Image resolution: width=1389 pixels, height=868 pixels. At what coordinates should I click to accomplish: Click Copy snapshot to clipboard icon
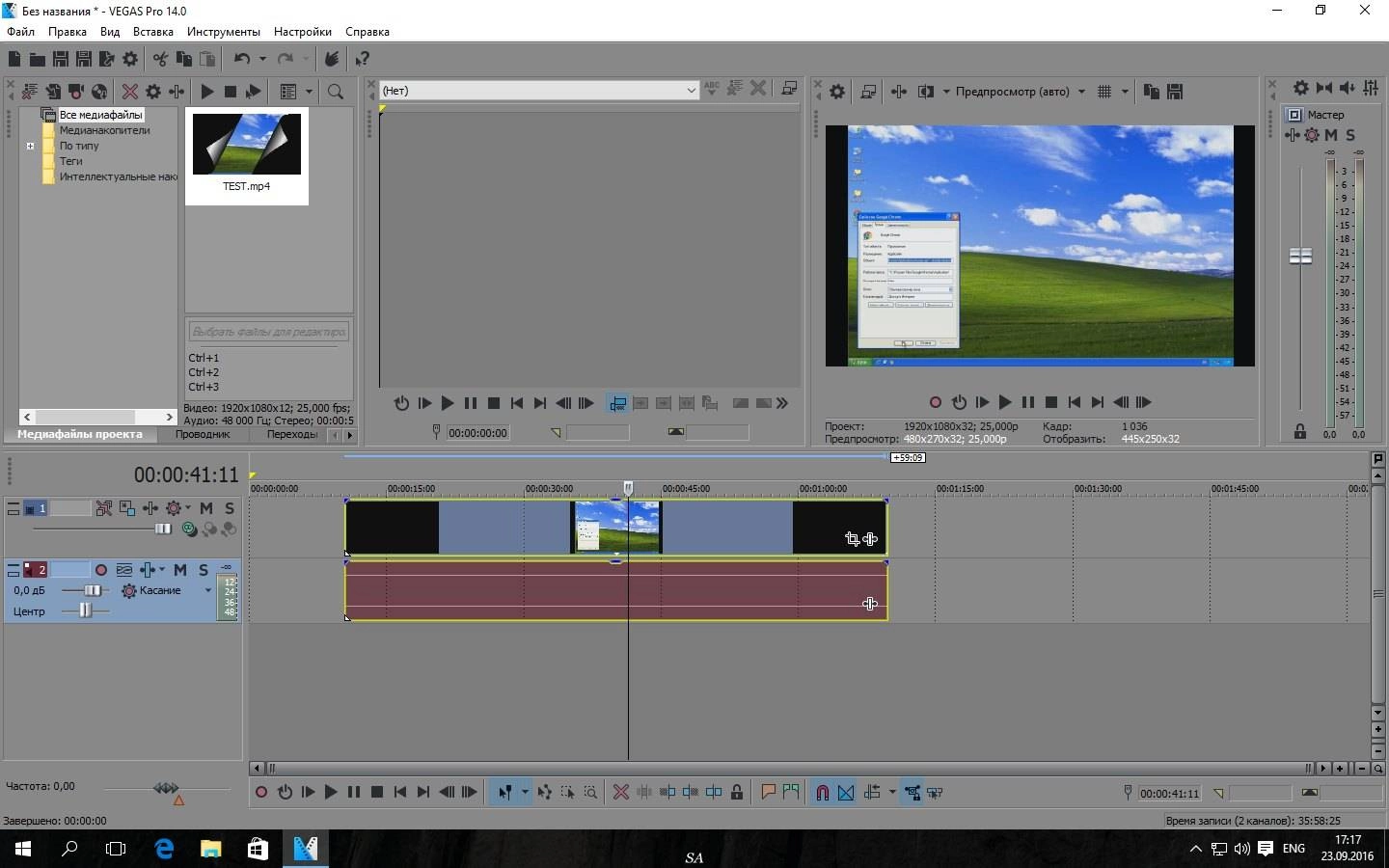tap(1152, 92)
